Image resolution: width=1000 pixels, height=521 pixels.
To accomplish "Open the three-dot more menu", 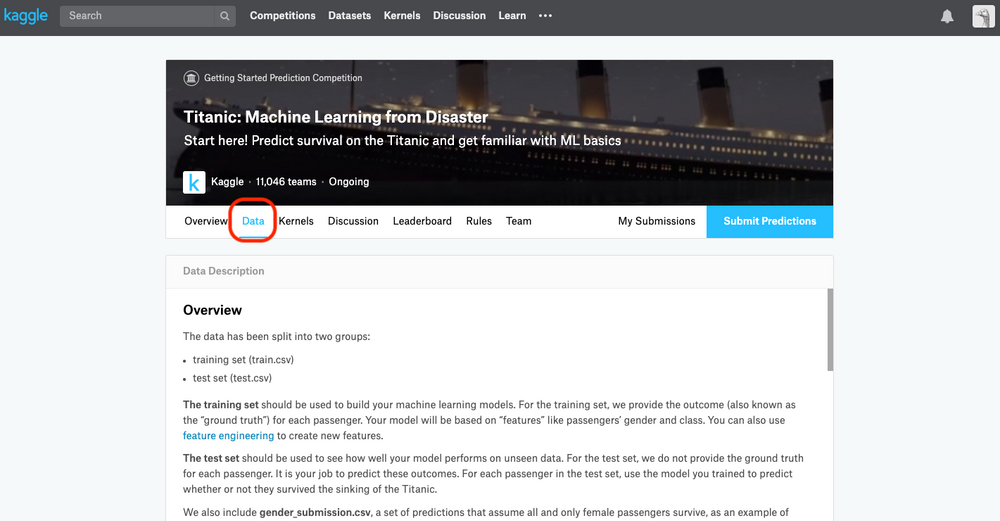I will coord(545,15).
